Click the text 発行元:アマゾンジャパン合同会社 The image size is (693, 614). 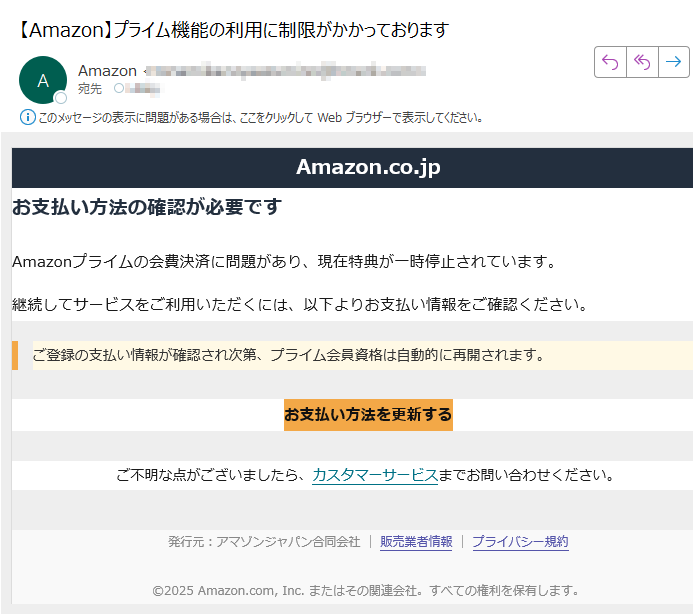[x=264, y=542]
